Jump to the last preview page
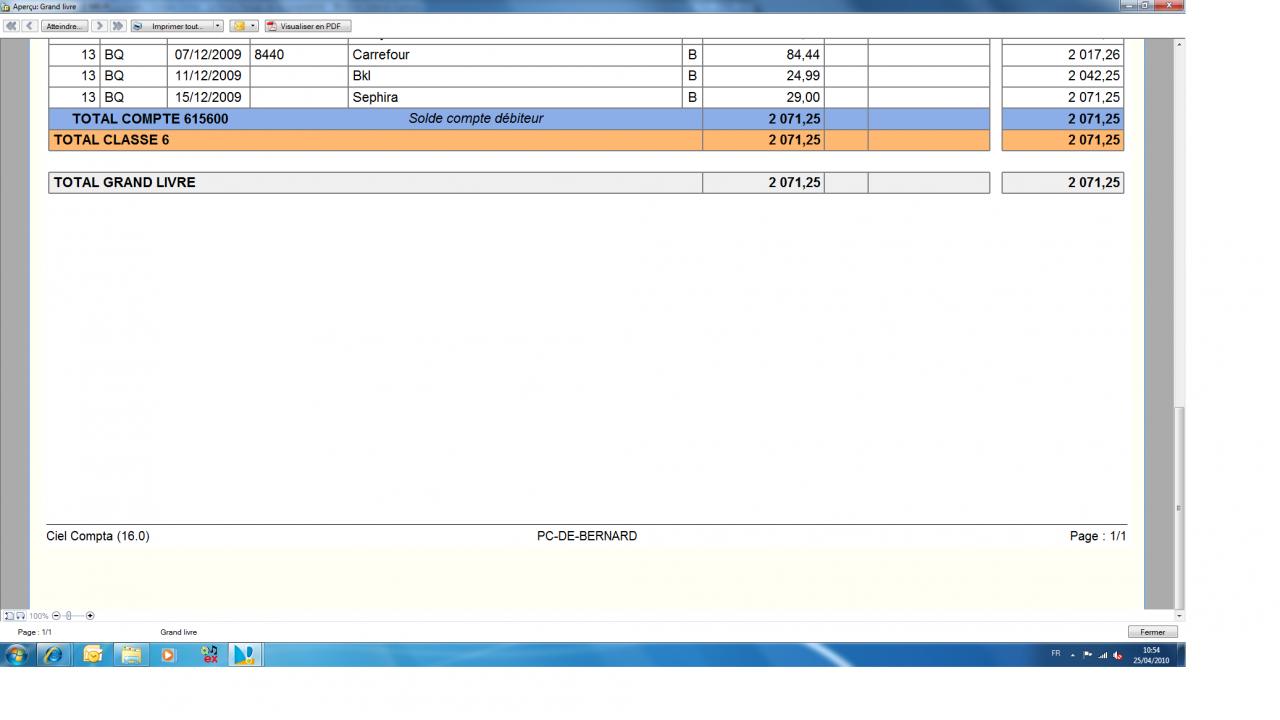This screenshot has height=720, width=1280. click(x=118, y=26)
